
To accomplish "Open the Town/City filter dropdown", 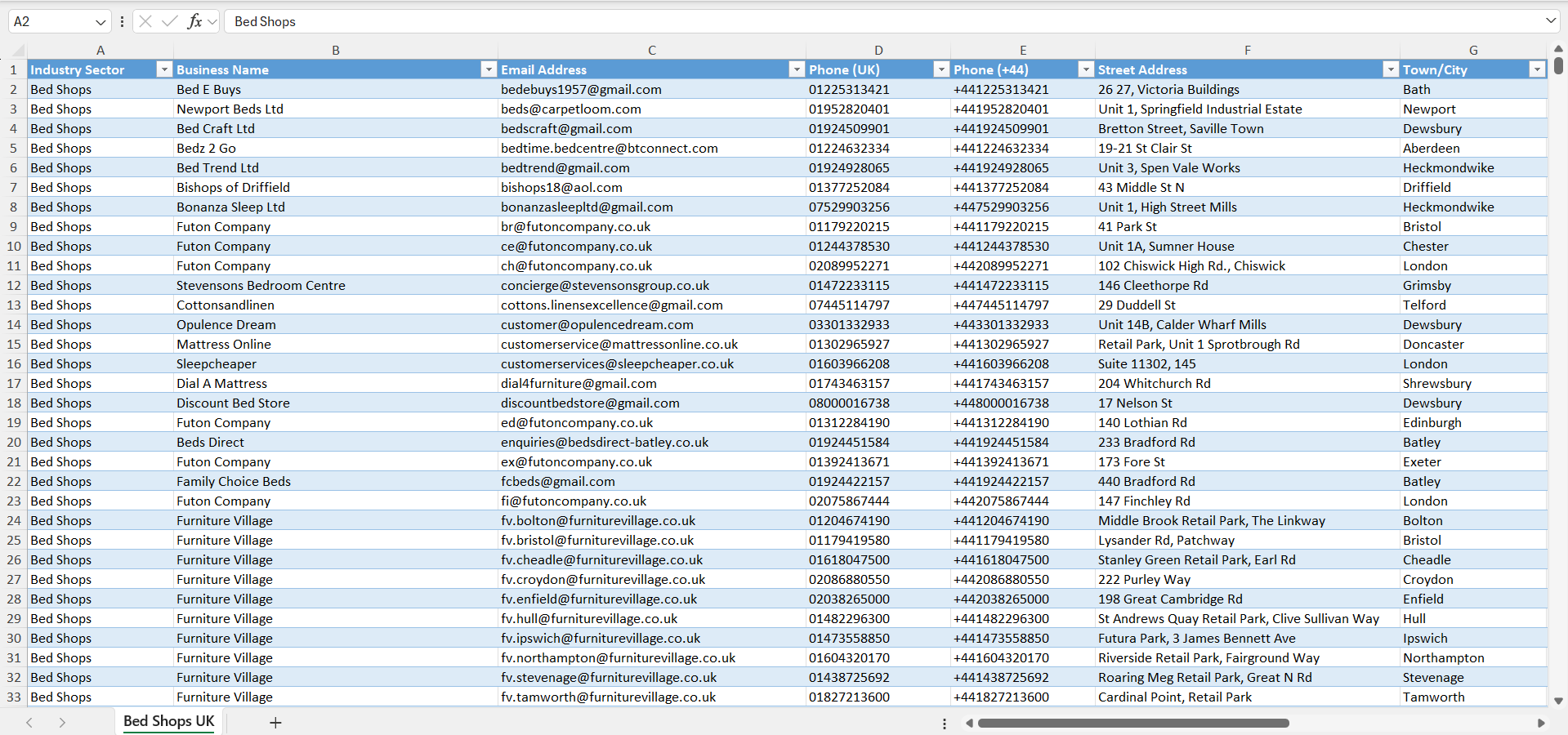I will tap(1537, 69).
